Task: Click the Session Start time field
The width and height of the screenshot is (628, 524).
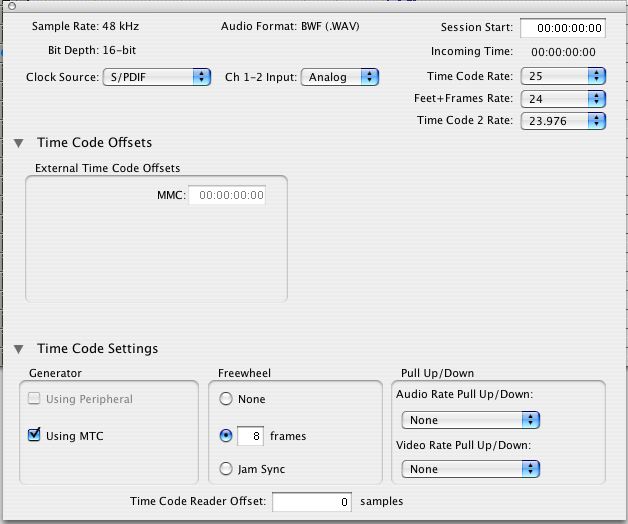Action: (x=562, y=28)
